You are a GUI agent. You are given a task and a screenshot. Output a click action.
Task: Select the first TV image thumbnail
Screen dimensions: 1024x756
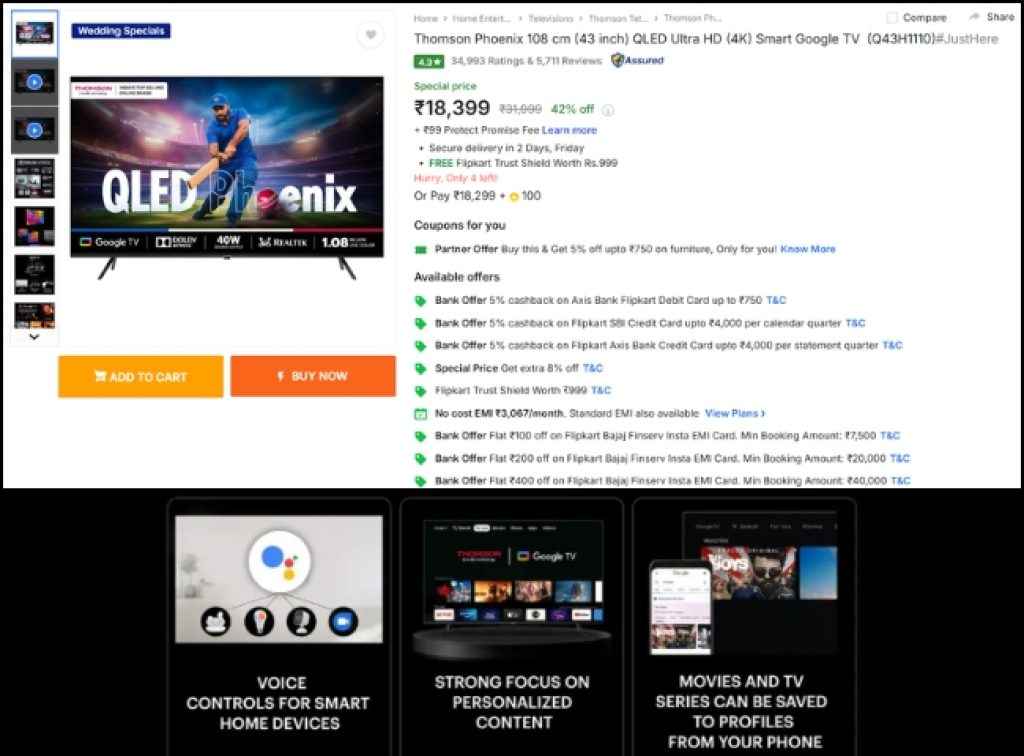pos(34,34)
